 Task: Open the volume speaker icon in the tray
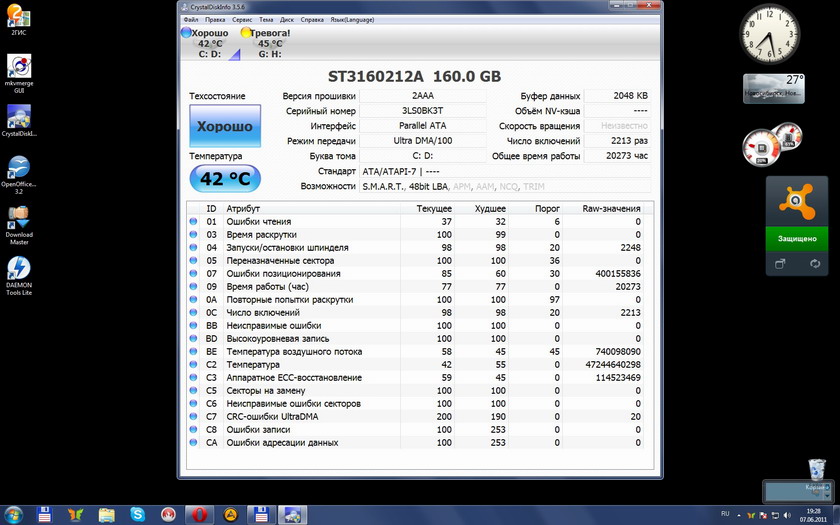click(x=787, y=515)
